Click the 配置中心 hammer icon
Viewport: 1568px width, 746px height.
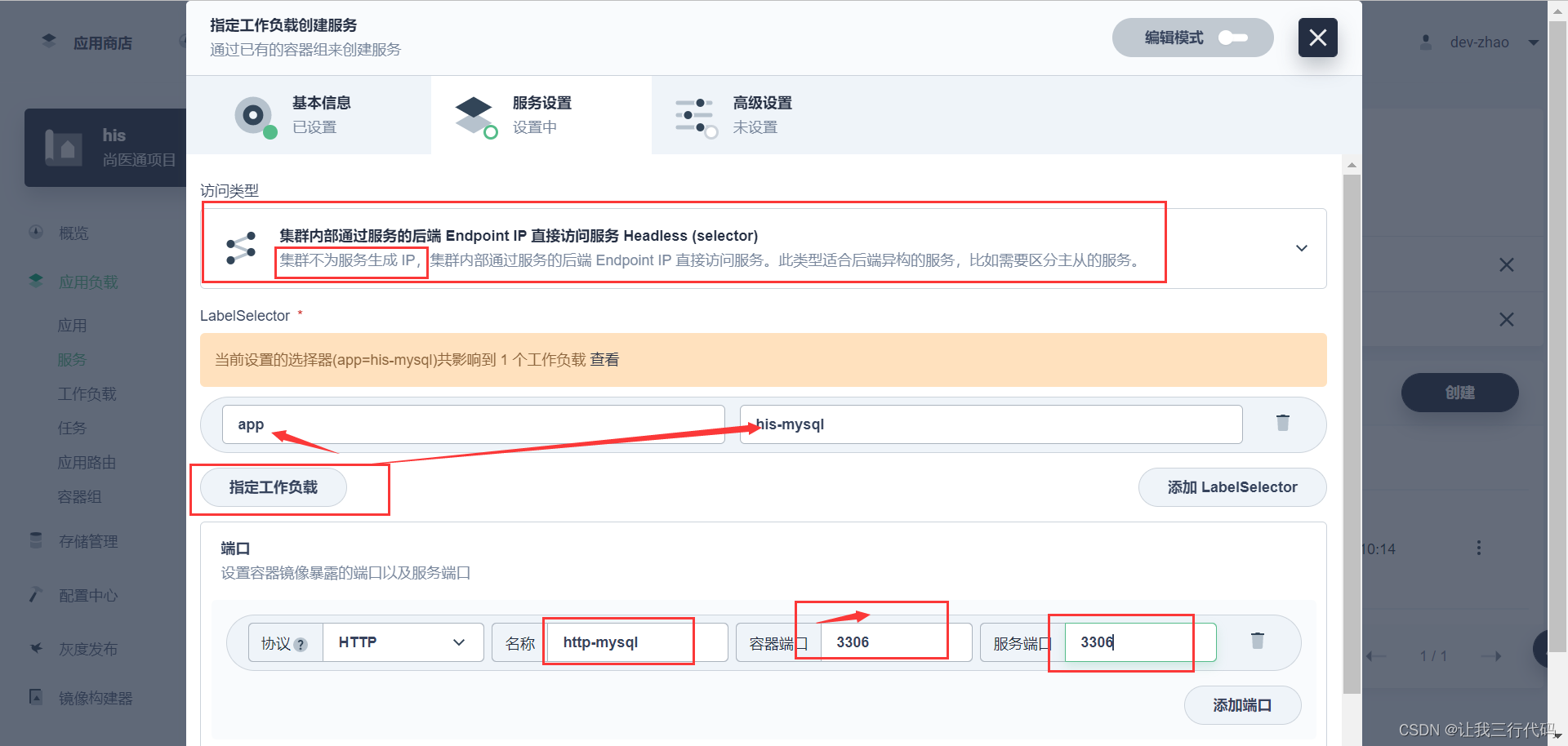(36, 594)
